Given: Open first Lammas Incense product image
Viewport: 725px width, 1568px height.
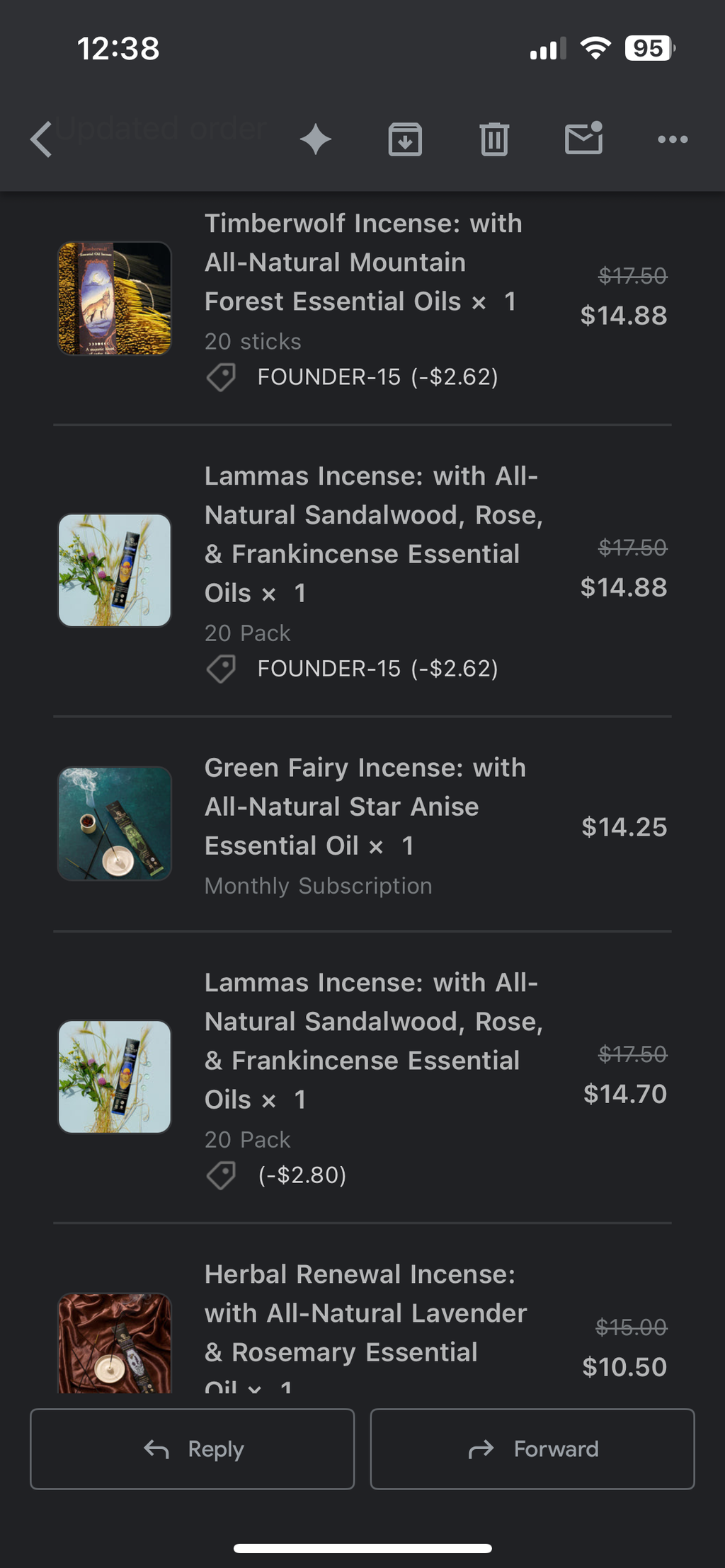Looking at the screenshot, I should pos(115,570).
